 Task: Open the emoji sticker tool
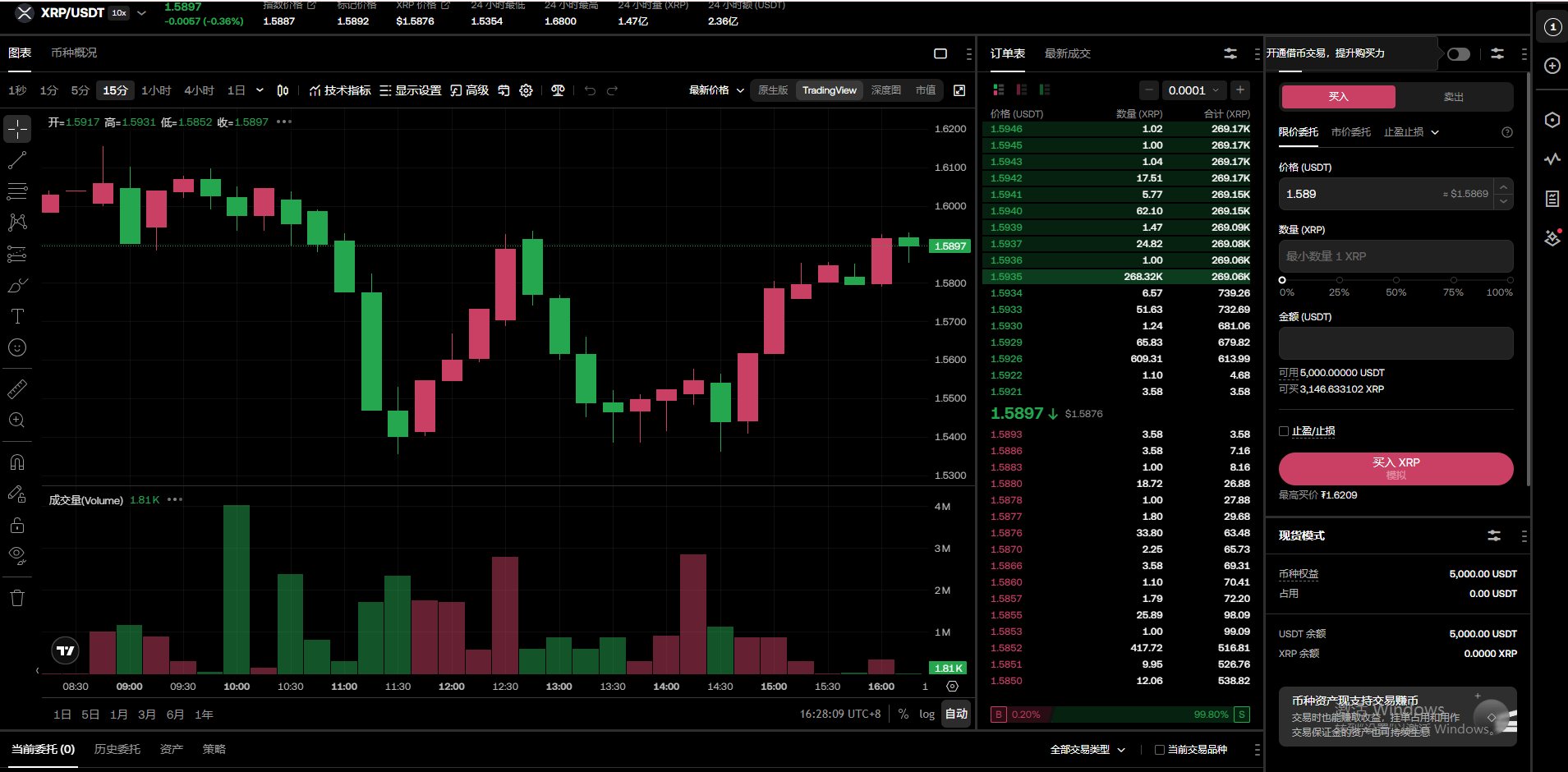click(17, 347)
